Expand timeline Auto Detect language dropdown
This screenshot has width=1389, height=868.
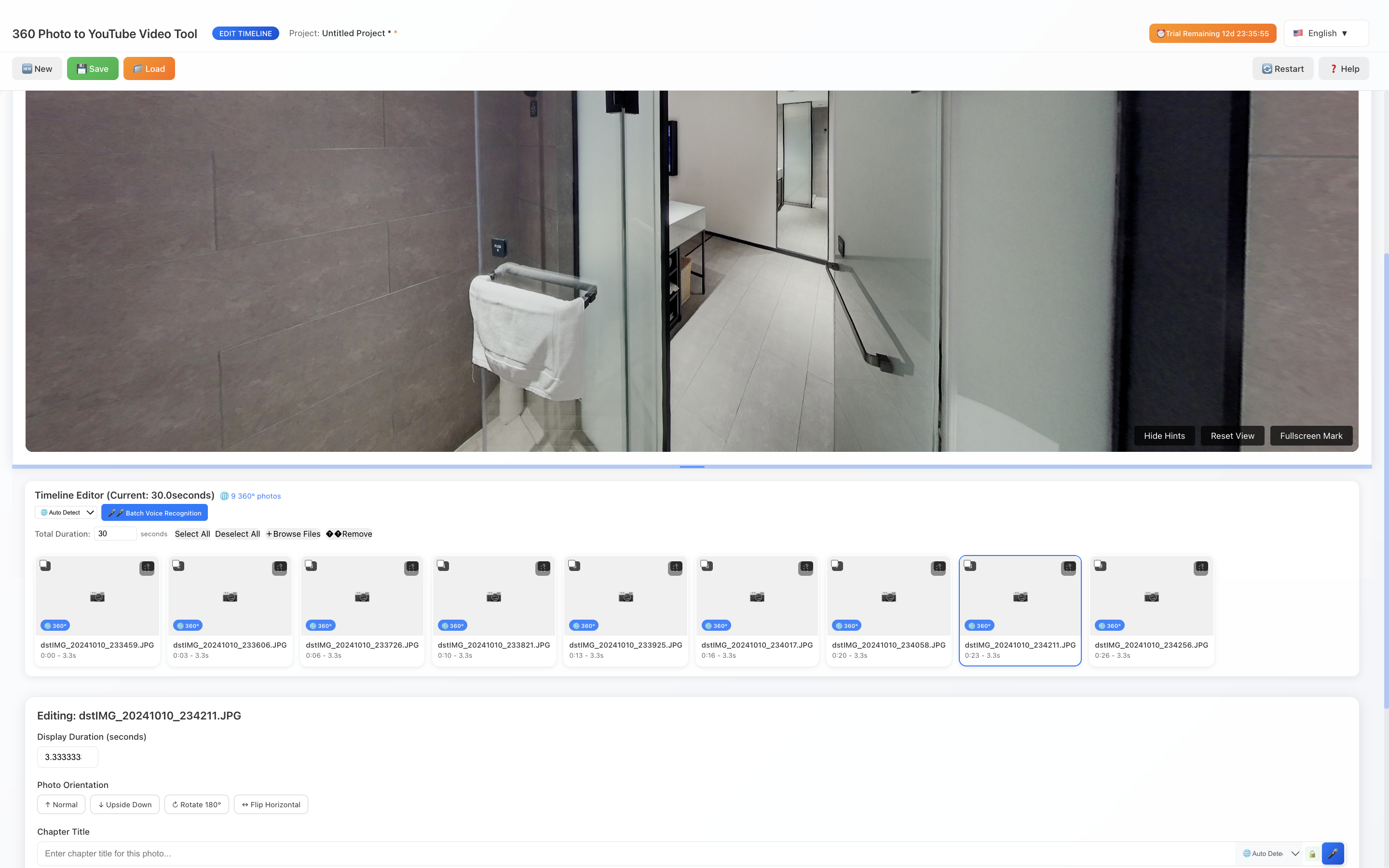click(66, 513)
